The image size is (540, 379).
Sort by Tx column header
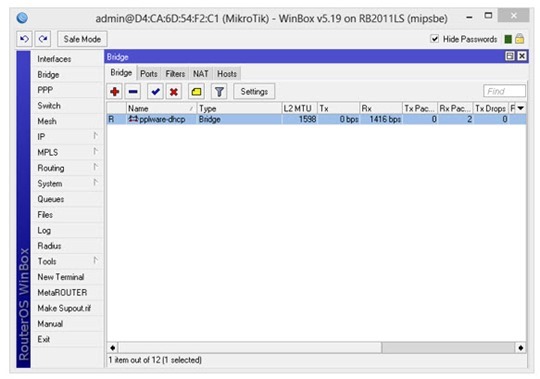tap(338, 108)
